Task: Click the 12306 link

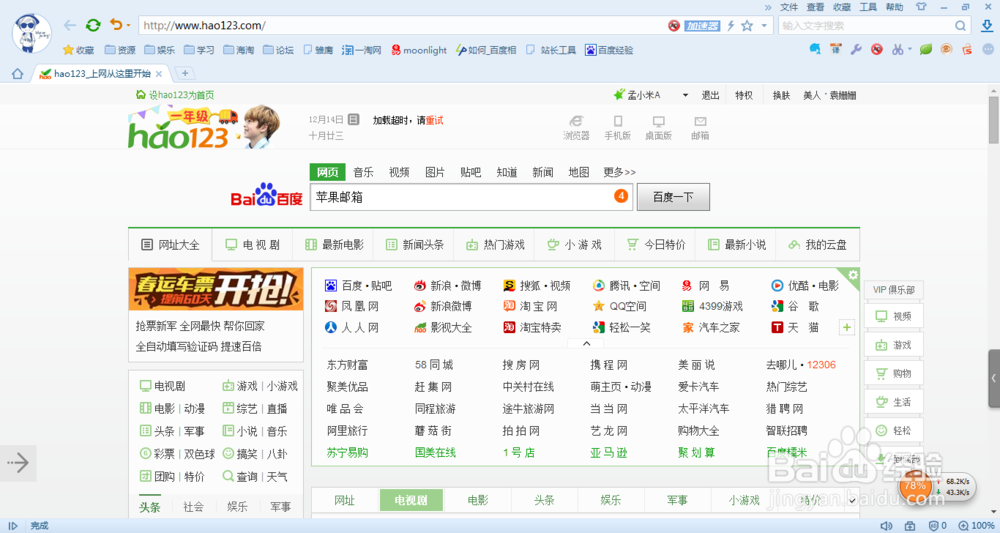Action: [x=821, y=365]
